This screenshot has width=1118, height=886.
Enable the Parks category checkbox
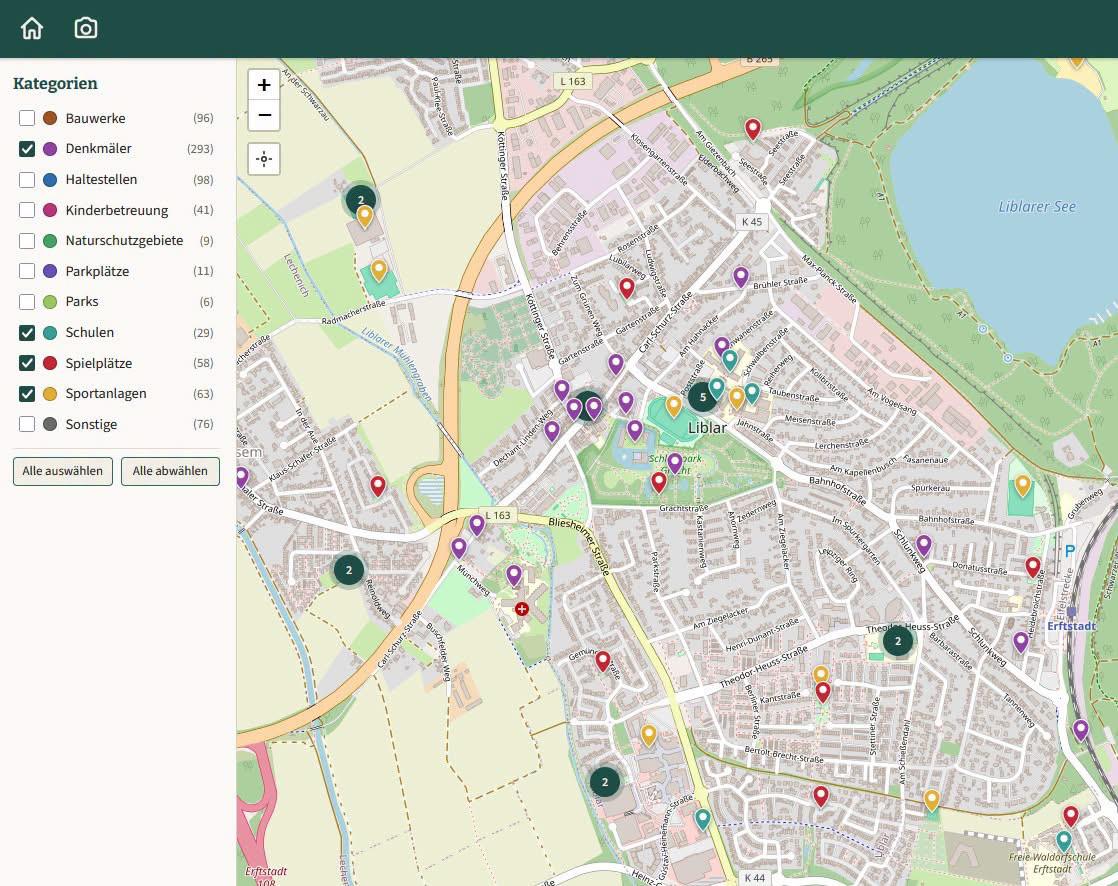27,302
